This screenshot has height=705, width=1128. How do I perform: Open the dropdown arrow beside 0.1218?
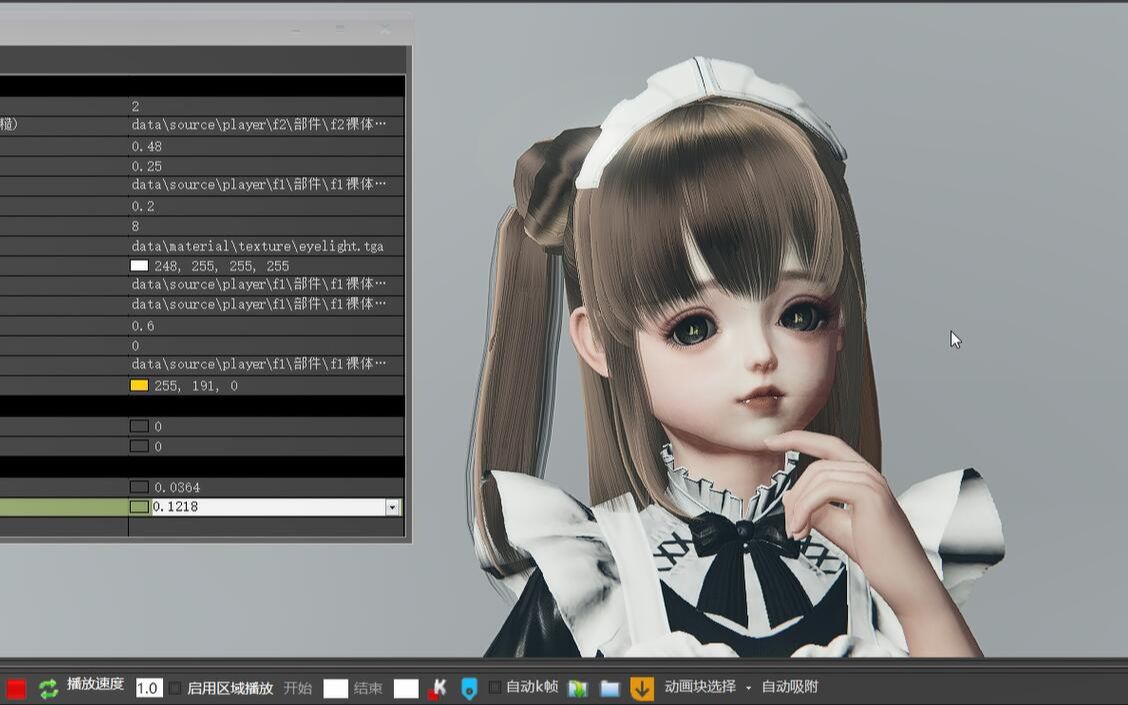pos(391,507)
